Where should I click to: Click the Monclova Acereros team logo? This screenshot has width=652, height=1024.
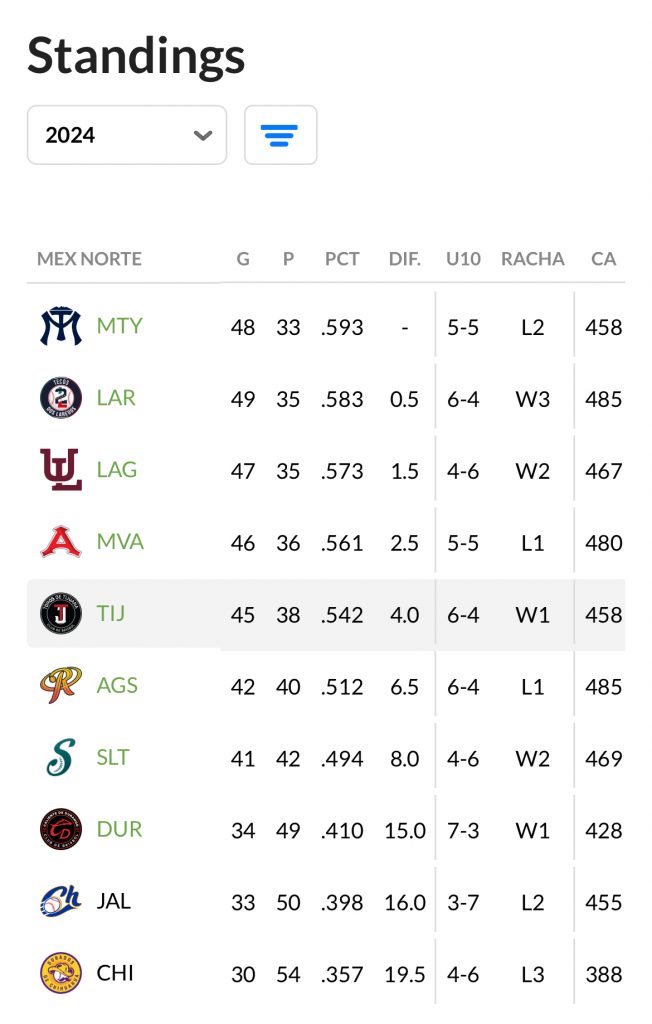click(x=61, y=542)
